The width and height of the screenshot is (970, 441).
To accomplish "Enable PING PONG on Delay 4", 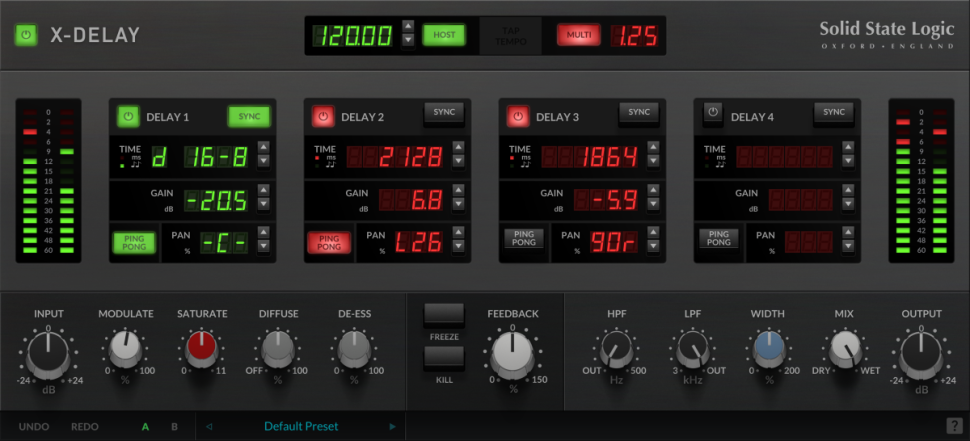I will click(x=719, y=239).
